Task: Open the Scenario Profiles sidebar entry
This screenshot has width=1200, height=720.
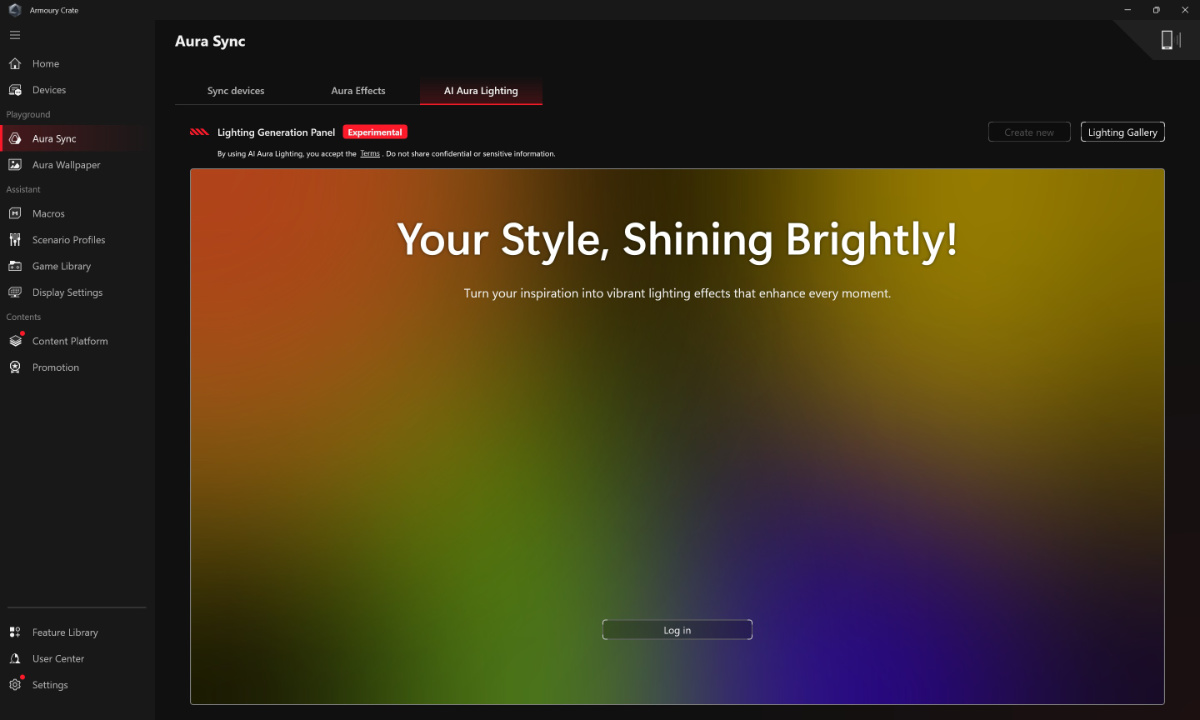Action: click(x=78, y=240)
